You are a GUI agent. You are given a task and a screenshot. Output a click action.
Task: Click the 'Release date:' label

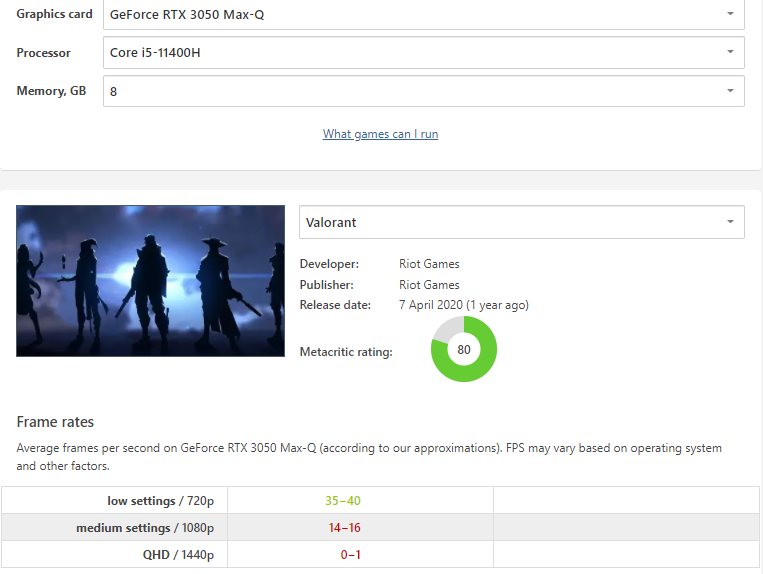click(335, 305)
